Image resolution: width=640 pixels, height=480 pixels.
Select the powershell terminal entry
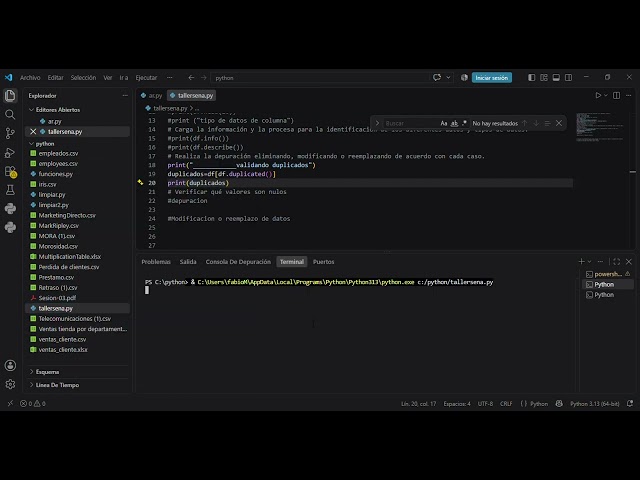[x=607, y=274]
